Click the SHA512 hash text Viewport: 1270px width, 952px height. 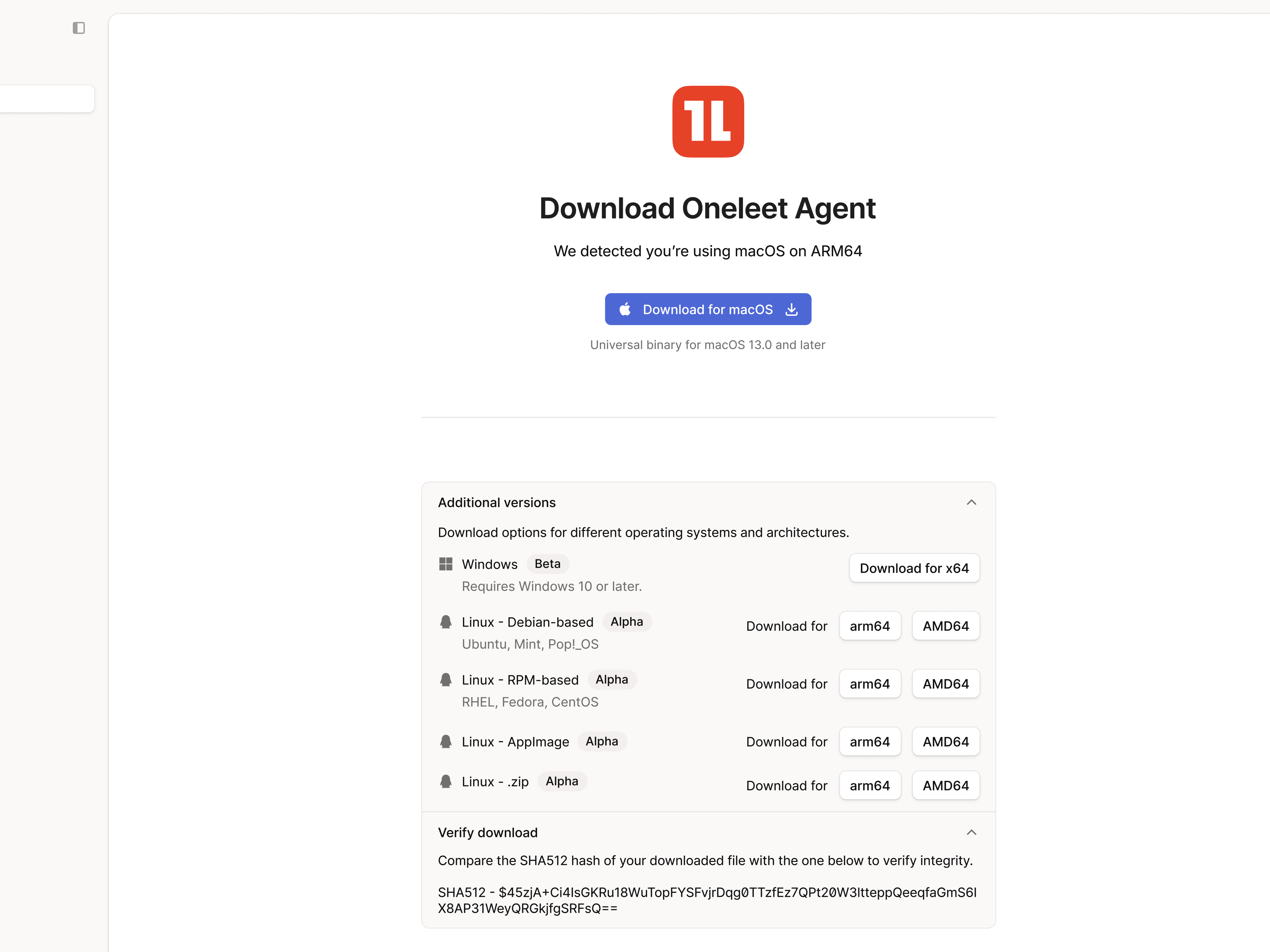(x=707, y=900)
